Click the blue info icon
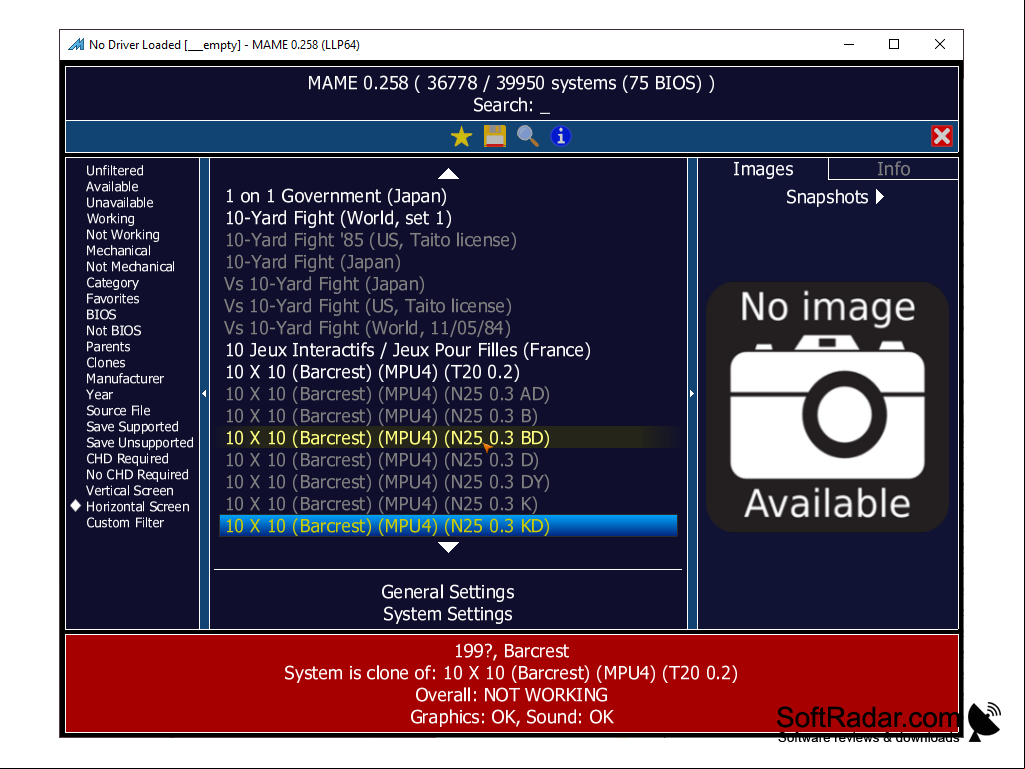Image resolution: width=1025 pixels, height=769 pixels. click(561, 136)
